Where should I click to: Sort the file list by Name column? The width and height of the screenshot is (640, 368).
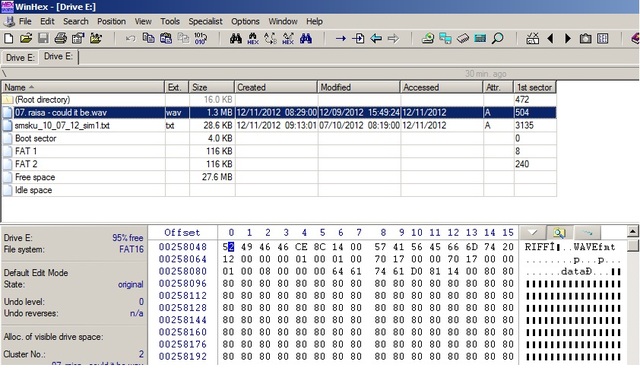click(83, 87)
